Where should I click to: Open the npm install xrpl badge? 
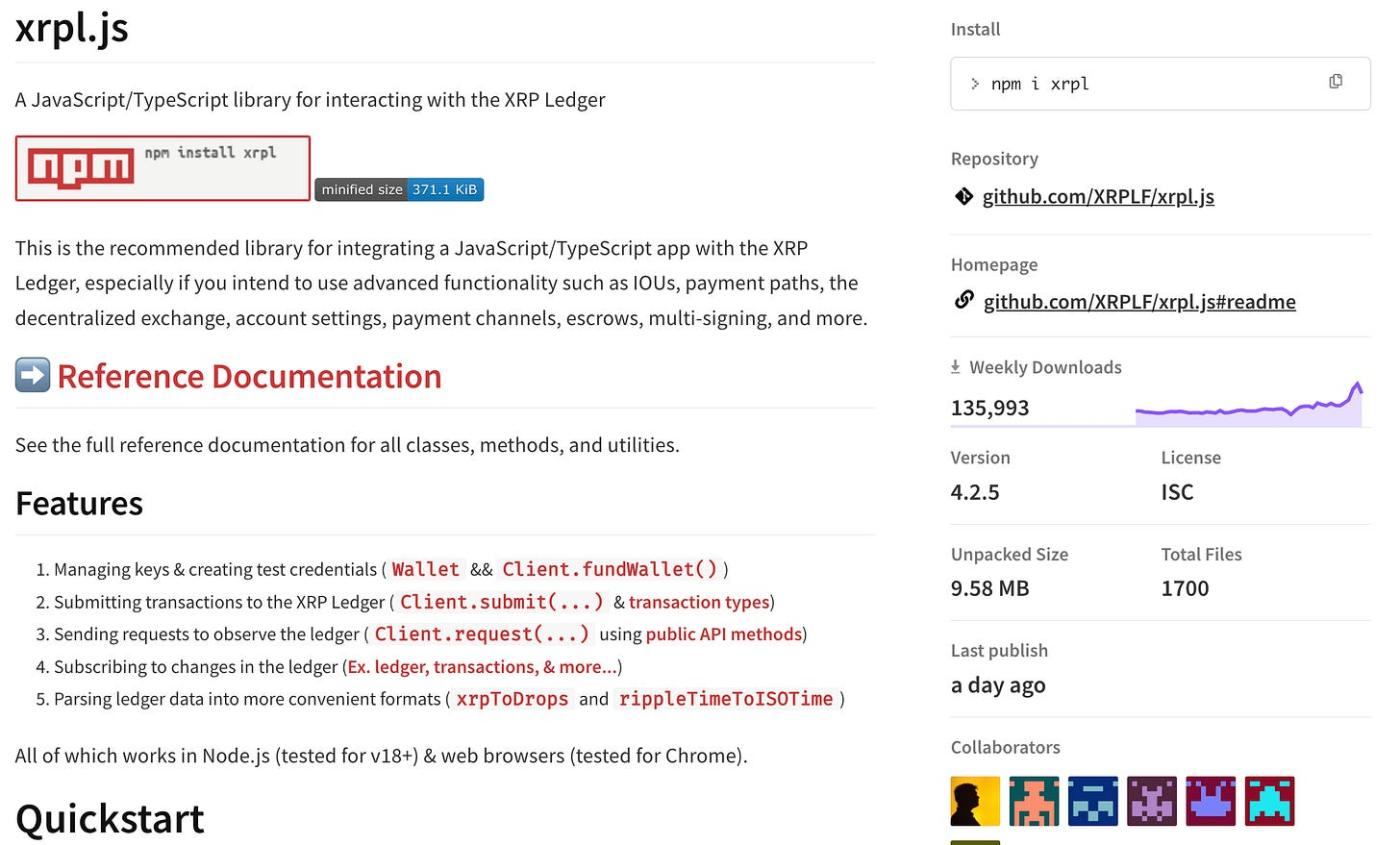(163, 168)
